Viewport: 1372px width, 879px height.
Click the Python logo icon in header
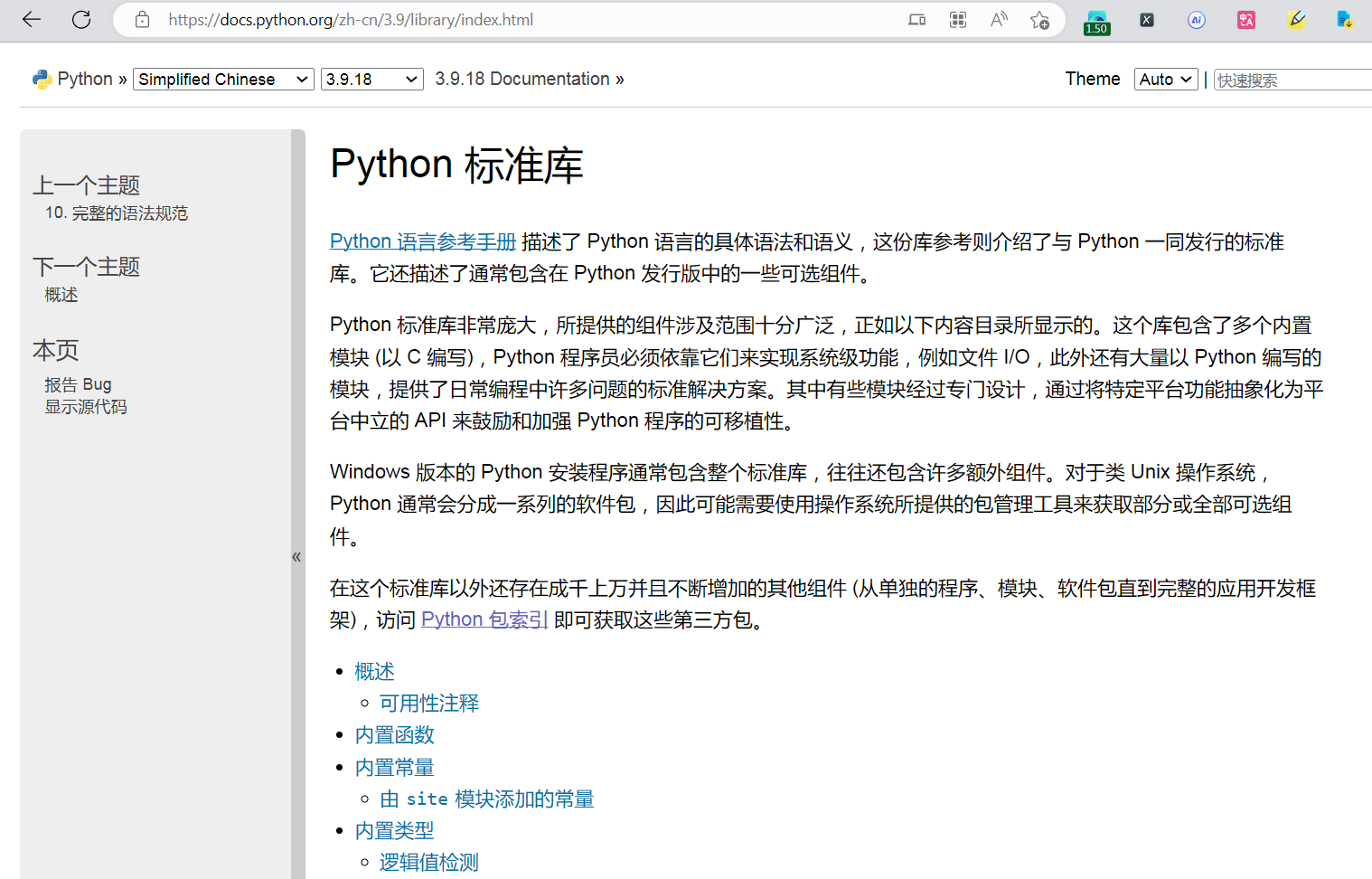click(42, 80)
